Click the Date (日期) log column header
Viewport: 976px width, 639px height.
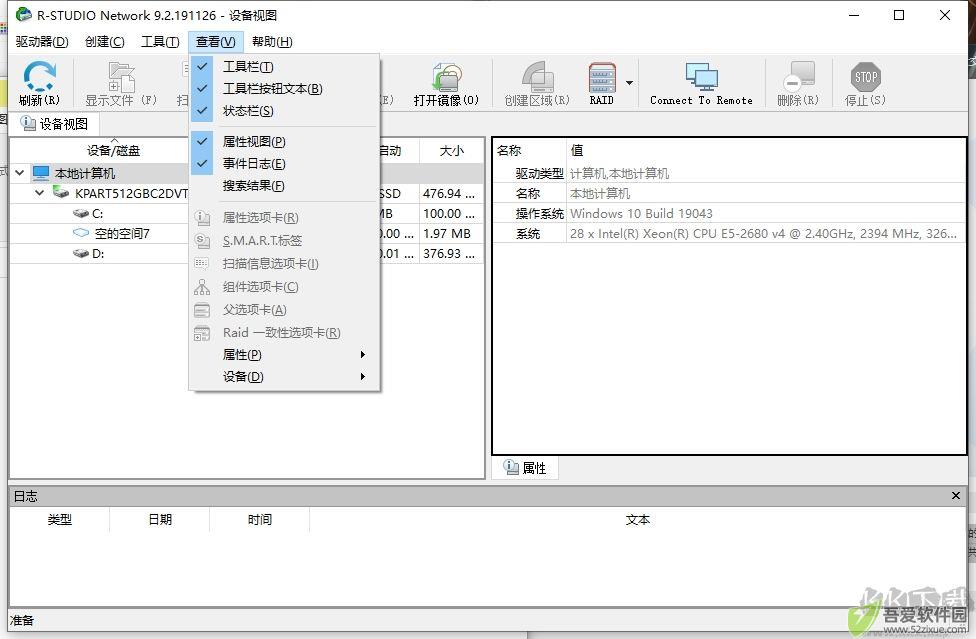(x=160, y=520)
